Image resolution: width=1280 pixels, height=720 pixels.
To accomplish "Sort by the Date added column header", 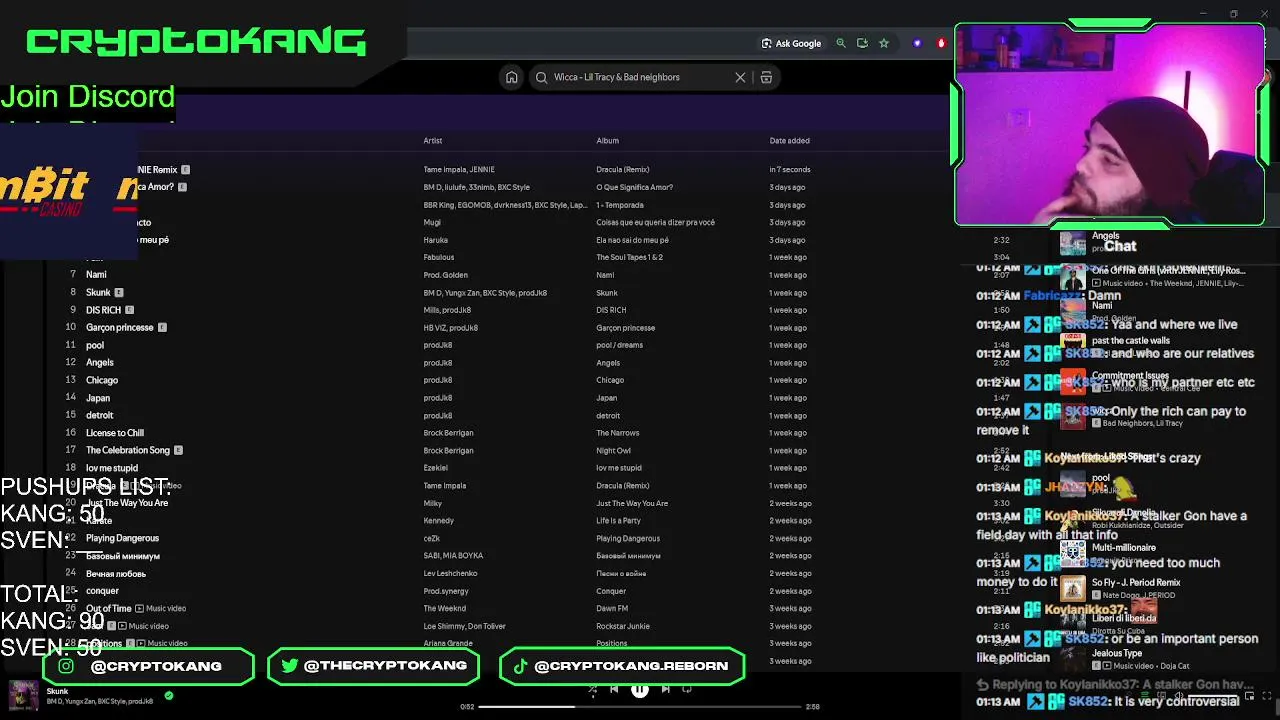I will click(x=789, y=141).
